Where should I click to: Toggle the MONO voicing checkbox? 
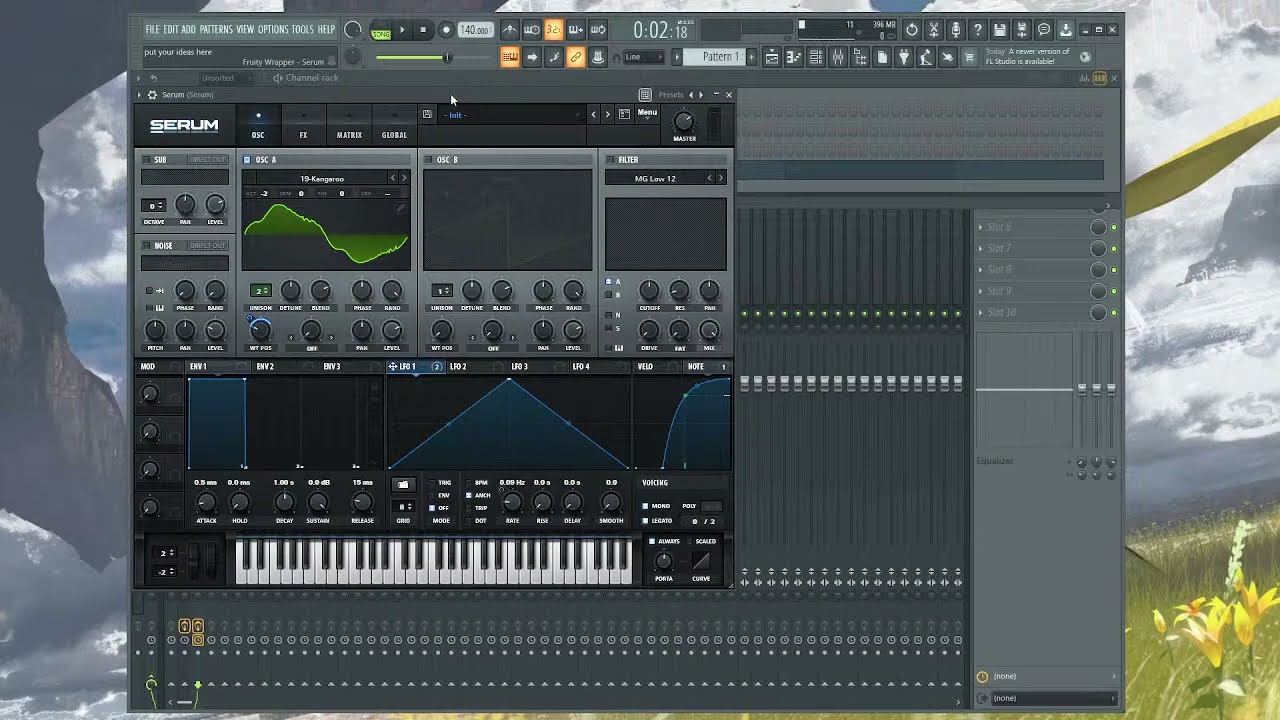point(645,506)
